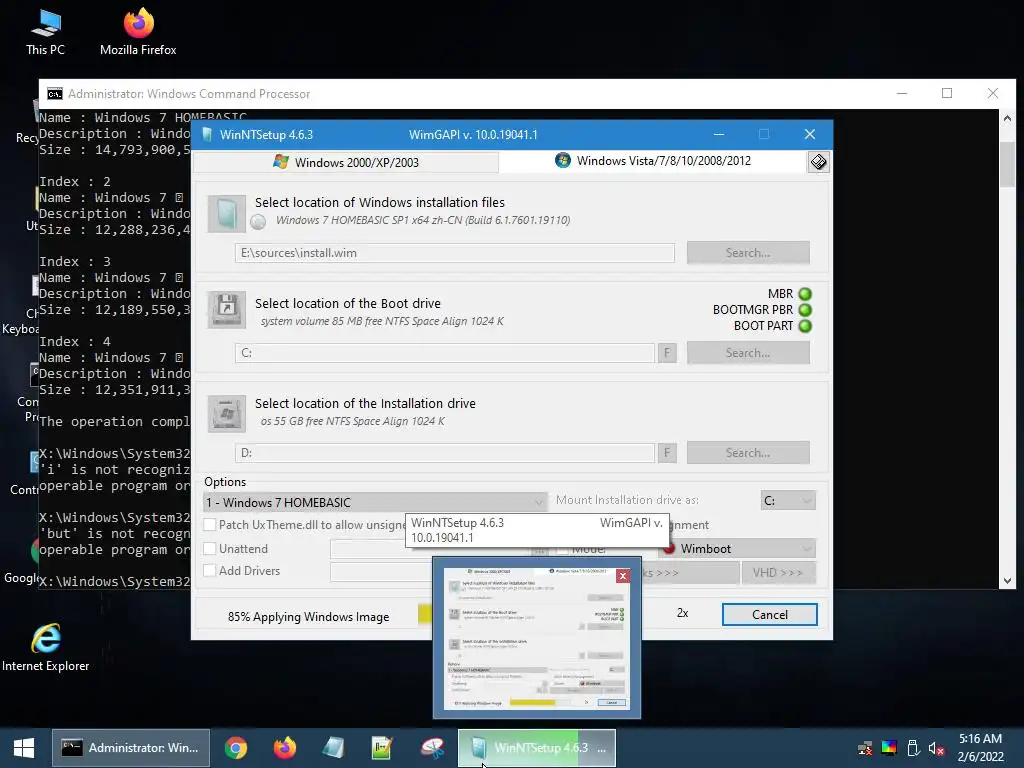Click the BOOTMGR PBR green status light
This screenshot has height=768, width=1024.
[x=805, y=310]
